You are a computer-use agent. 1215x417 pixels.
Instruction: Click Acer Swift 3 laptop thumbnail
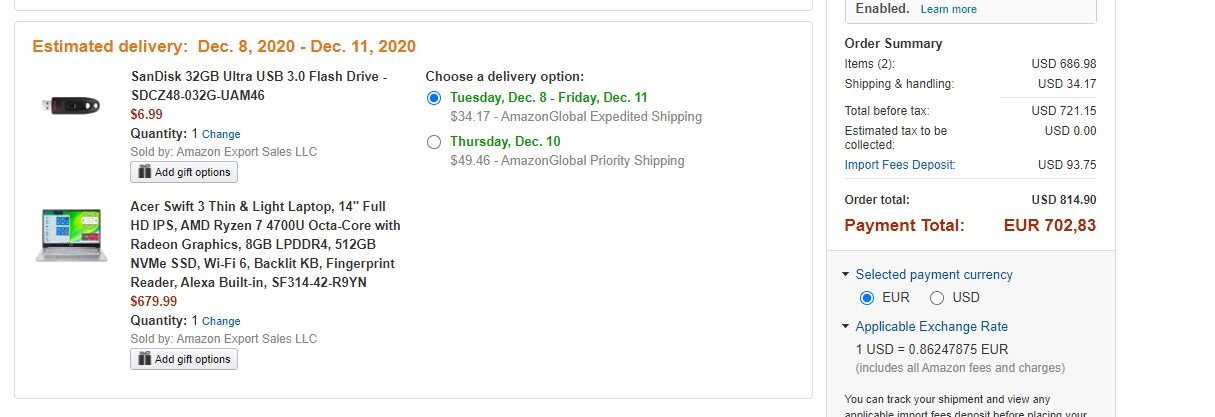[x=71, y=236]
